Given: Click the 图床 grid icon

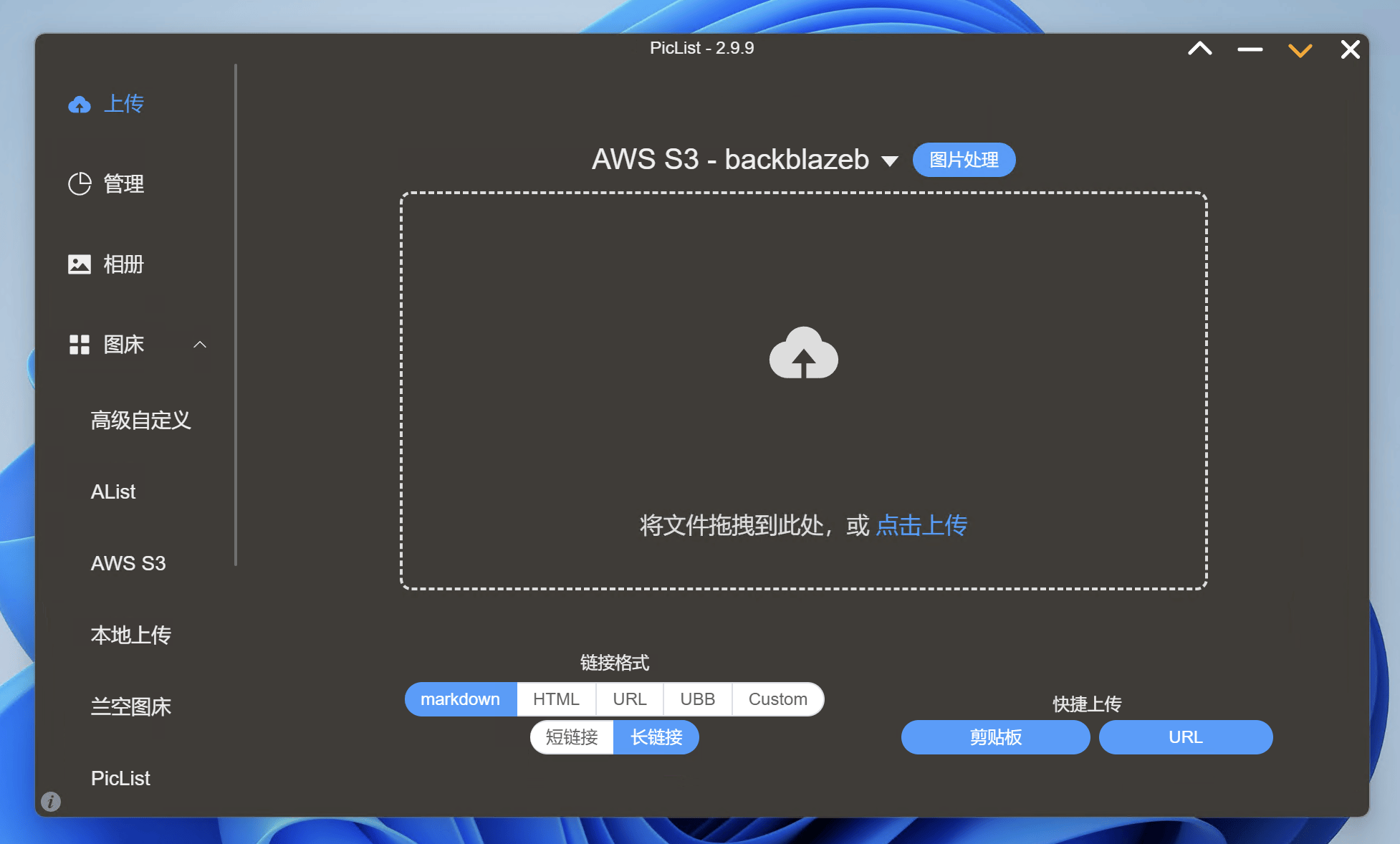Looking at the screenshot, I should 79,345.
